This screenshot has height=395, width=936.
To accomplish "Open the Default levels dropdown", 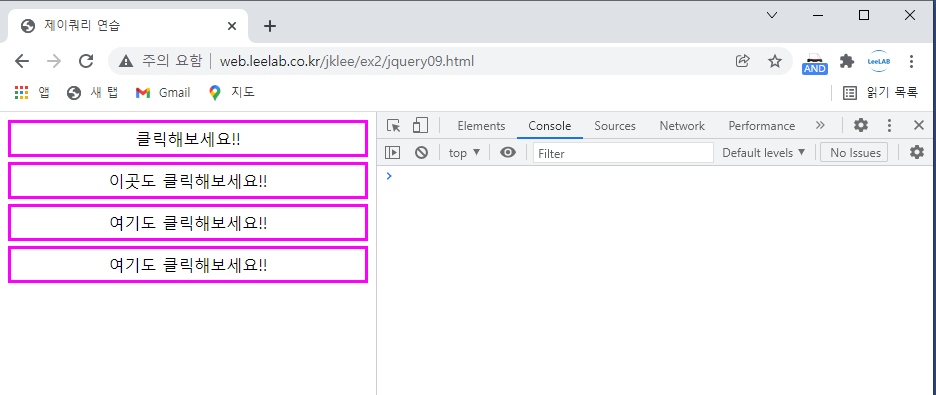I will tap(763, 153).
